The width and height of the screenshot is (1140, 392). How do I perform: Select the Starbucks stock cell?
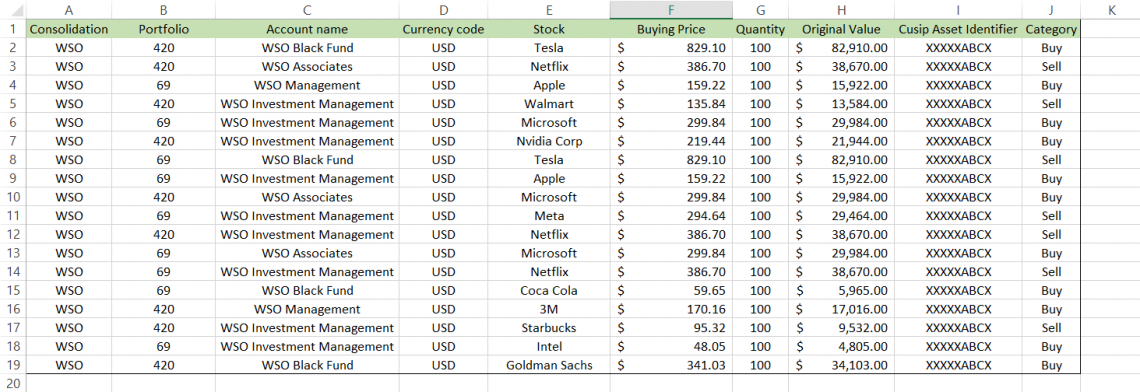click(x=549, y=328)
